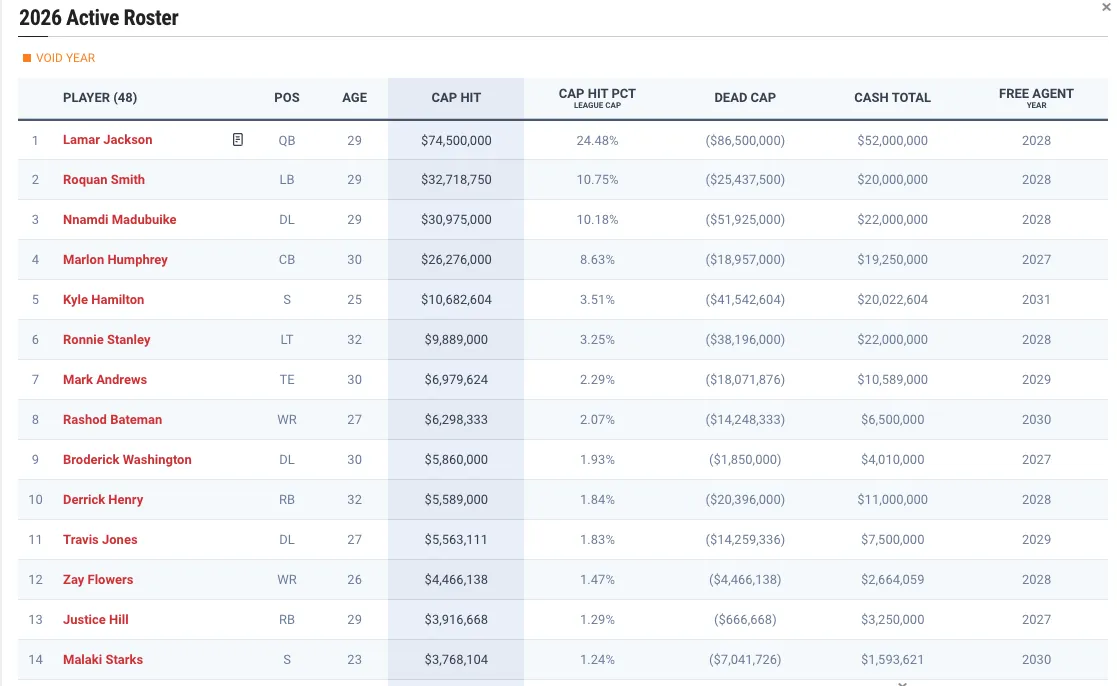1117x686 pixels.
Task: Click Lamar Jackson's $74,500,000 cap hit cell
Action: [456, 141]
